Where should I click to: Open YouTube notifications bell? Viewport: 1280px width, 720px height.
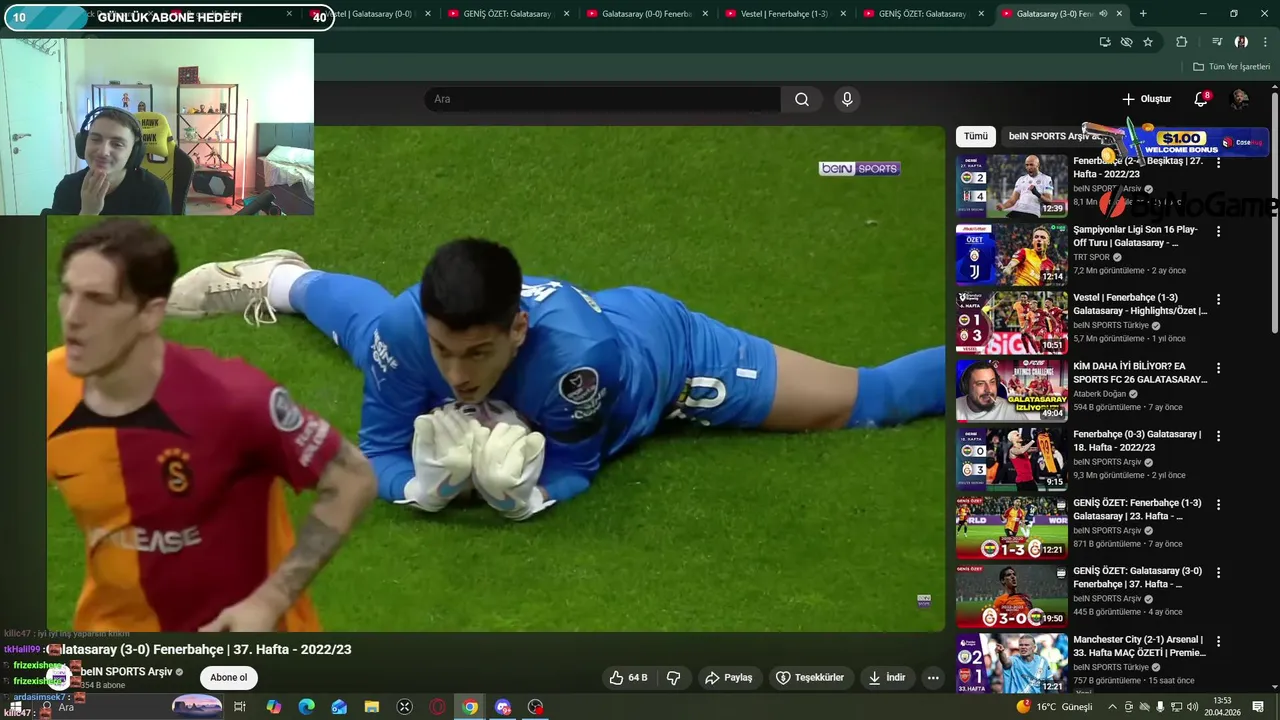click(x=1201, y=99)
